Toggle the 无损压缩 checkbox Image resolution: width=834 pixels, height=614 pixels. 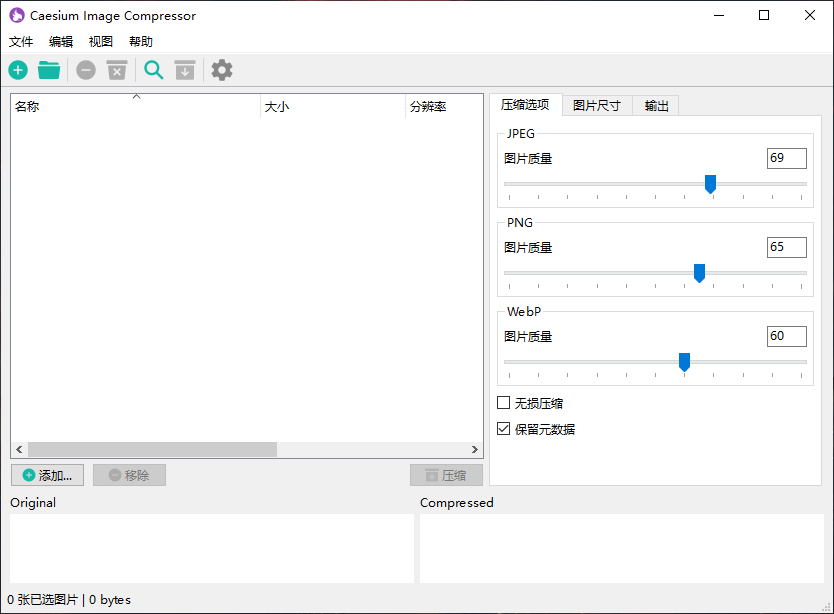tap(503, 403)
